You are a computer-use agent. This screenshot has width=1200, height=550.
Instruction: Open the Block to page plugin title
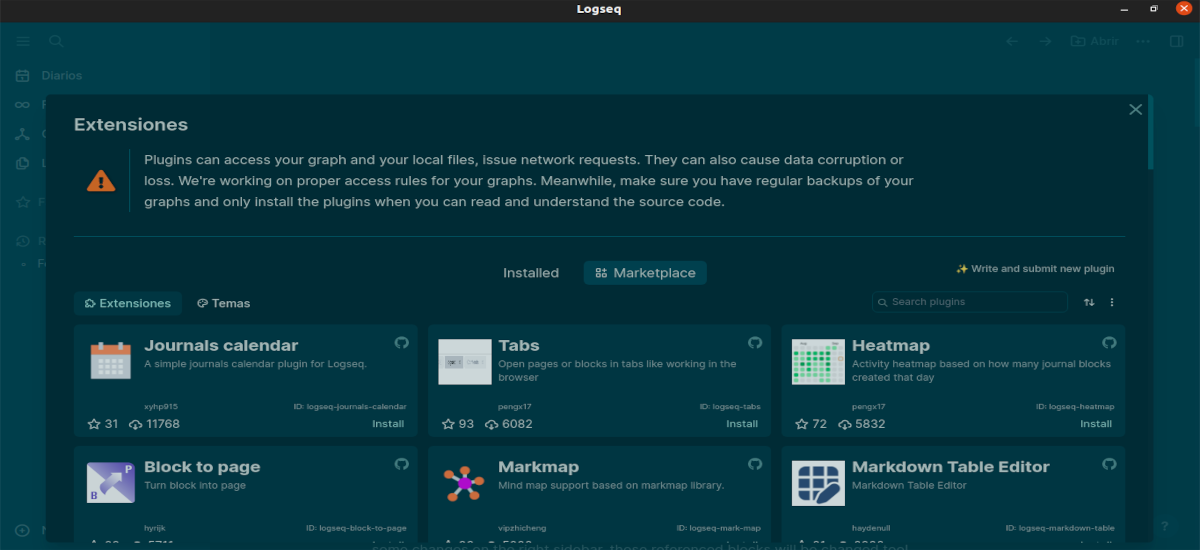[x=202, y=467]
